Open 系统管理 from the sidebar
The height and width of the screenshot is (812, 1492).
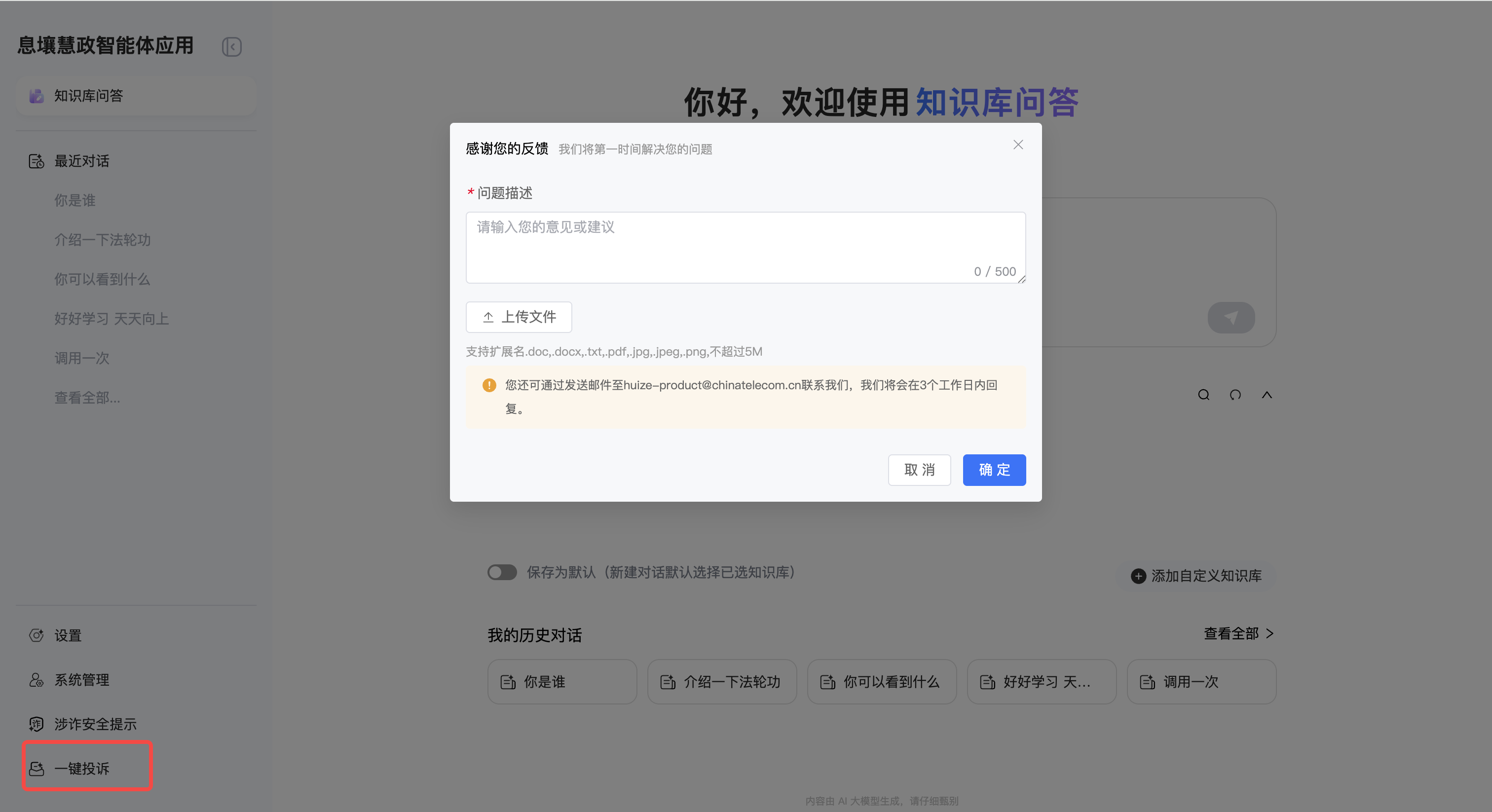(x=82, y=680)
